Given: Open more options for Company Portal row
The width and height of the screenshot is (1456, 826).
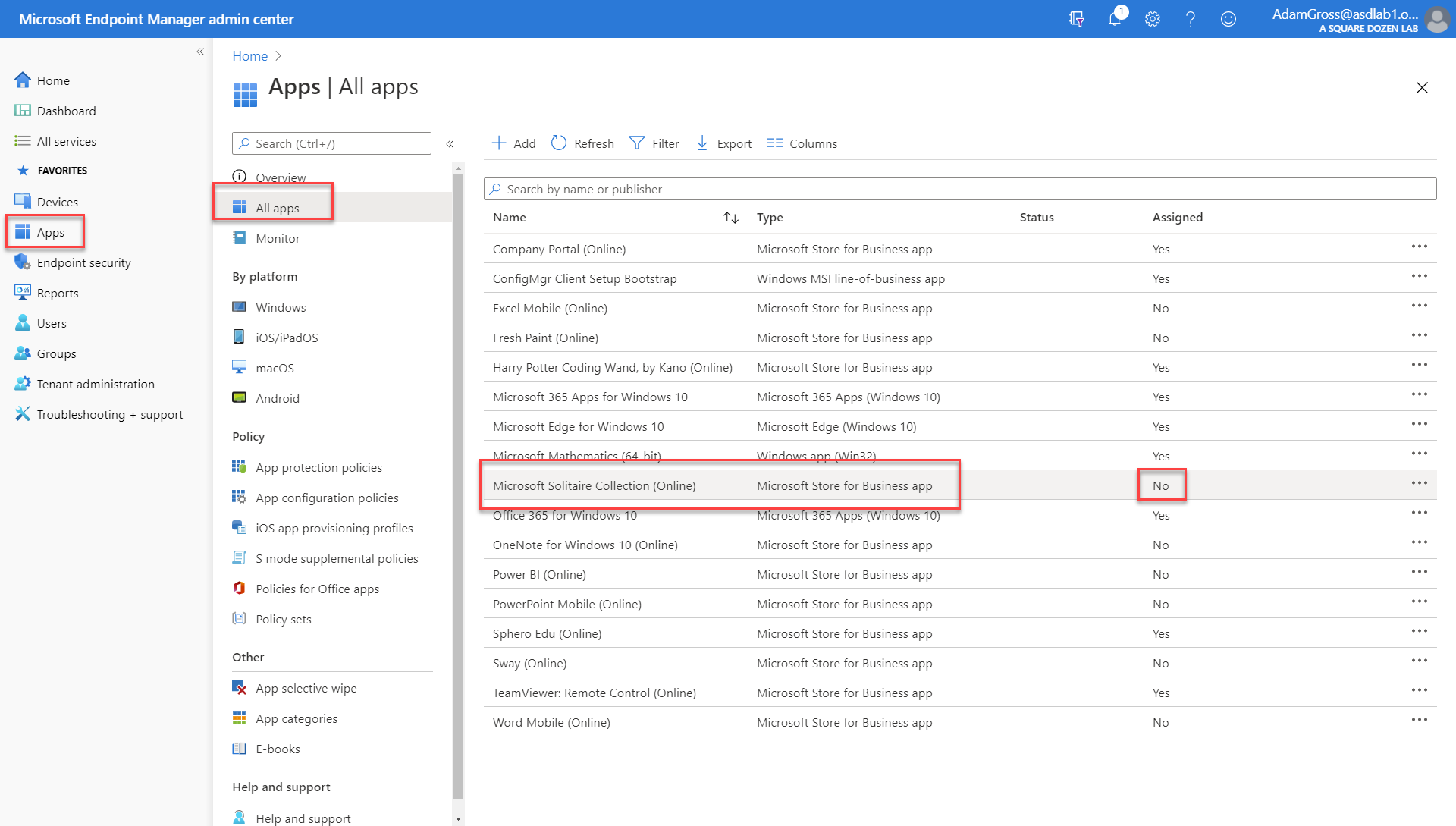Looking at the screenshot, I should [1420, 247].
